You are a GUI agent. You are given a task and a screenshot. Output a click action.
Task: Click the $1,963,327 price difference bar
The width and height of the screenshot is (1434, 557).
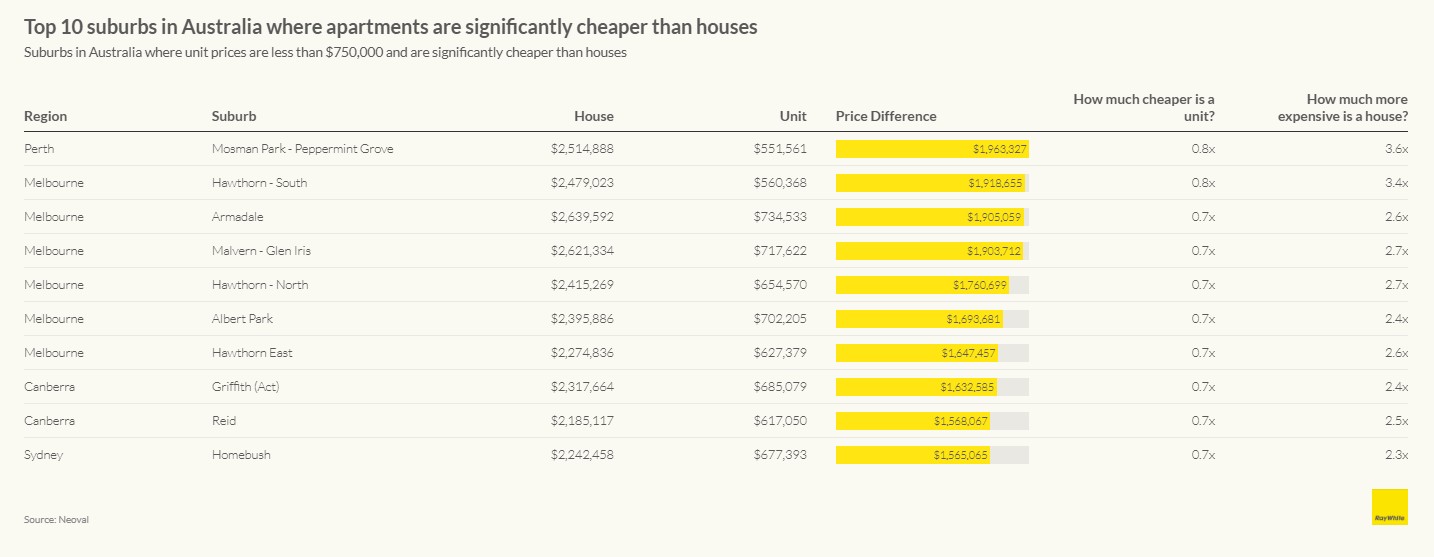(932, 149)
